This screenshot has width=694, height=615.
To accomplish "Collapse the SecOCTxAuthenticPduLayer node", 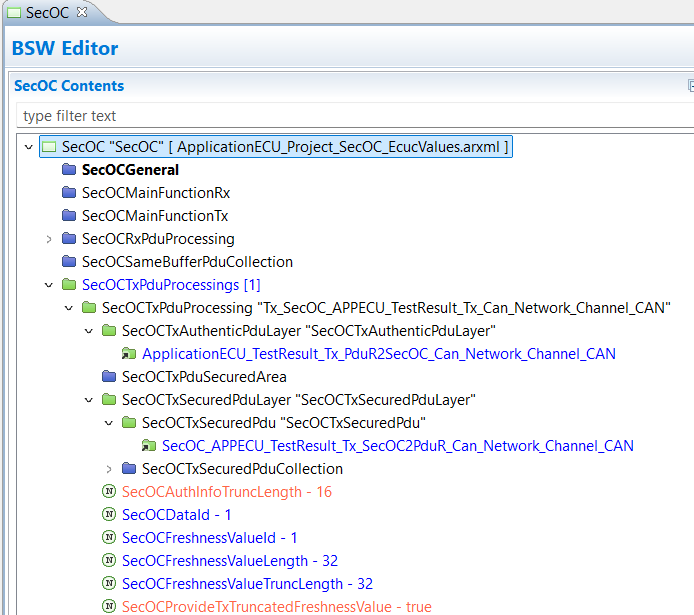I will click(x=89, y=331).
